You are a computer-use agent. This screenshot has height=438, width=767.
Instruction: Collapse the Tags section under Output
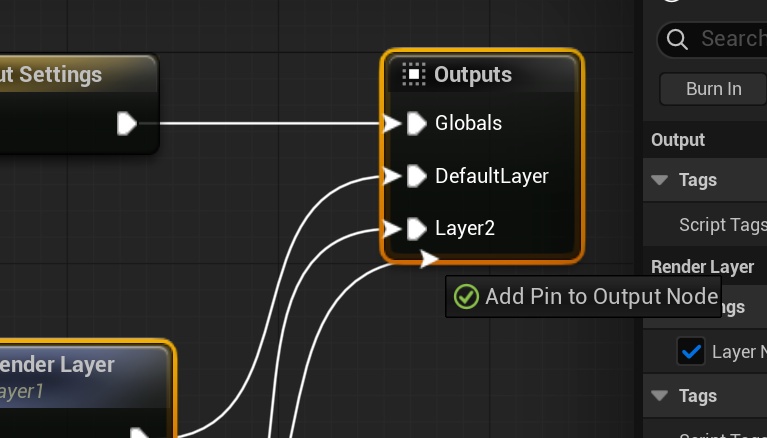pos(659,180)
